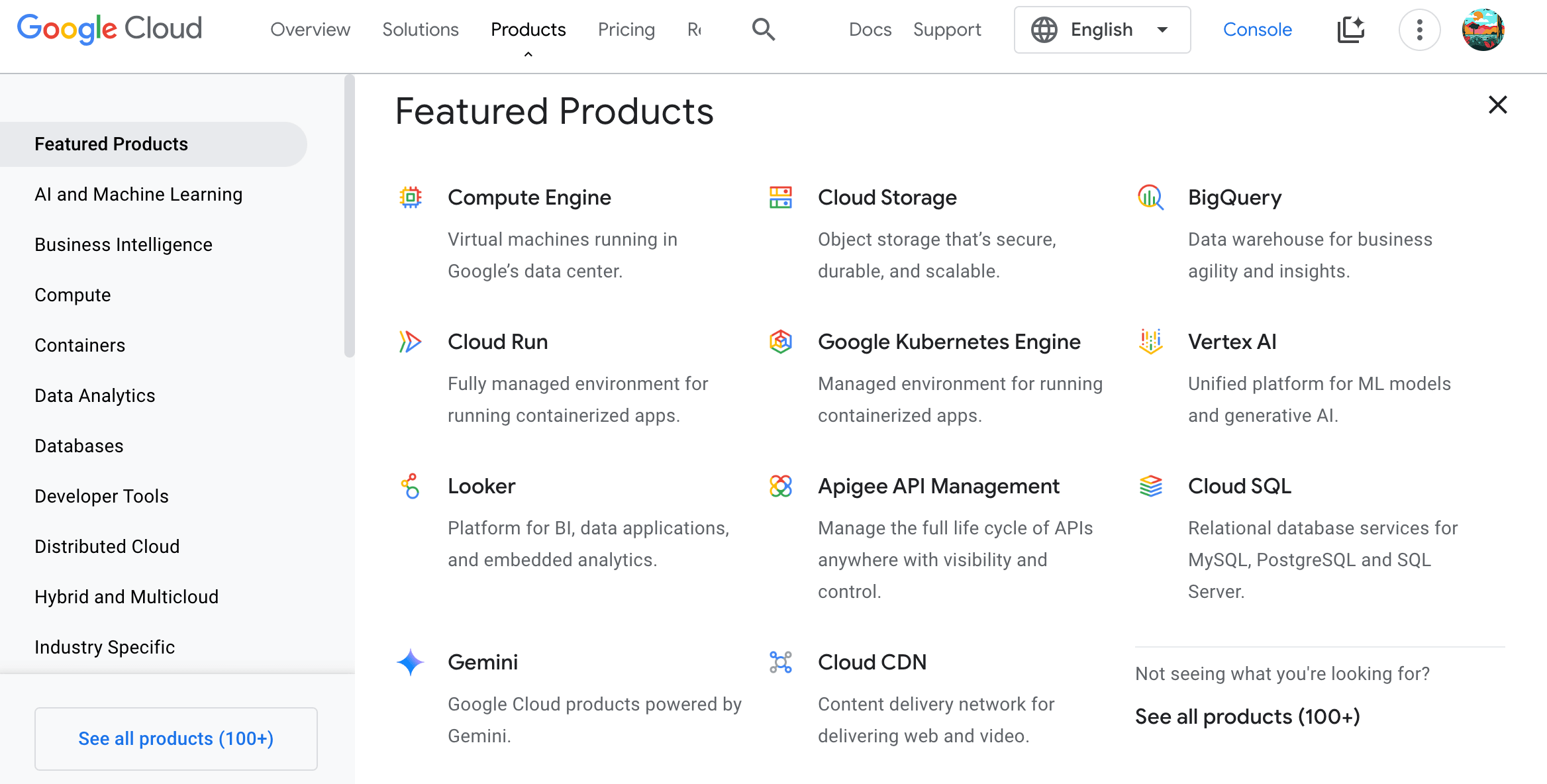The width and height of the screenshot is (1547, 784).
Task: Select Developer Tools category
Action: pos(101,496)
